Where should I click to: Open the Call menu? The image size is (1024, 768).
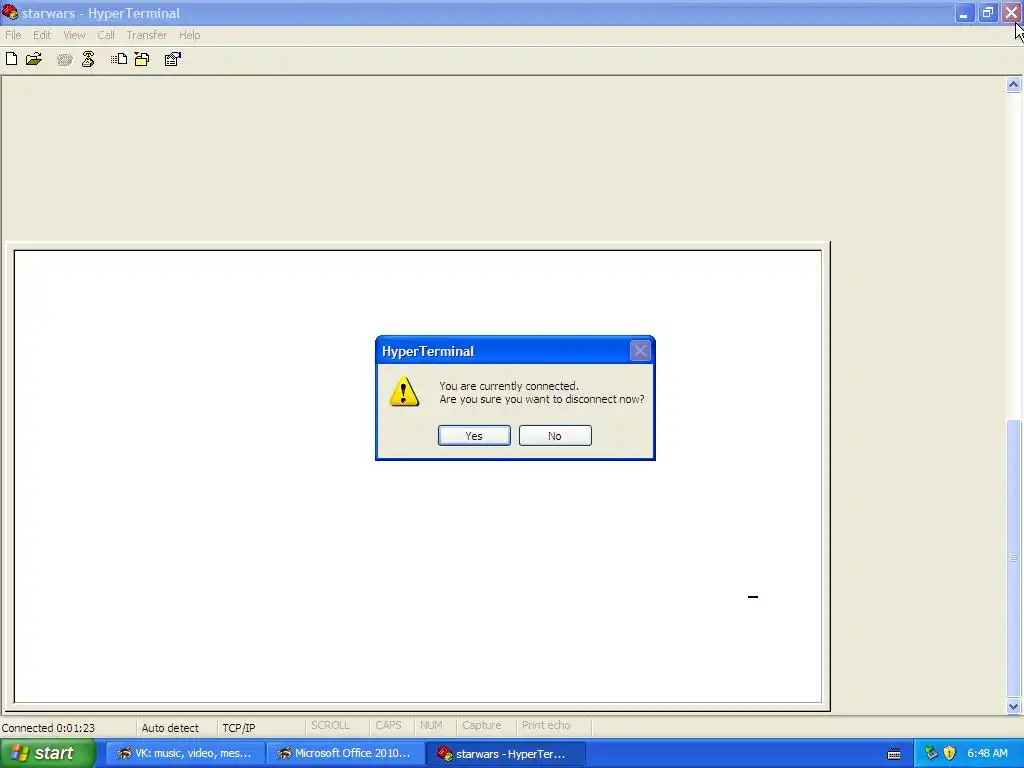[x=106, y=35]
